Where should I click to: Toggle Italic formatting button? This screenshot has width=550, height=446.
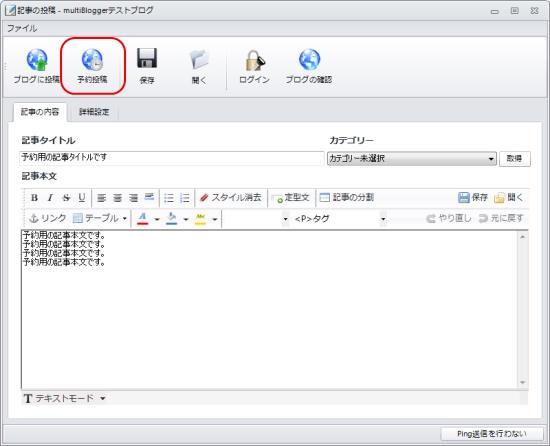[50, 198]
